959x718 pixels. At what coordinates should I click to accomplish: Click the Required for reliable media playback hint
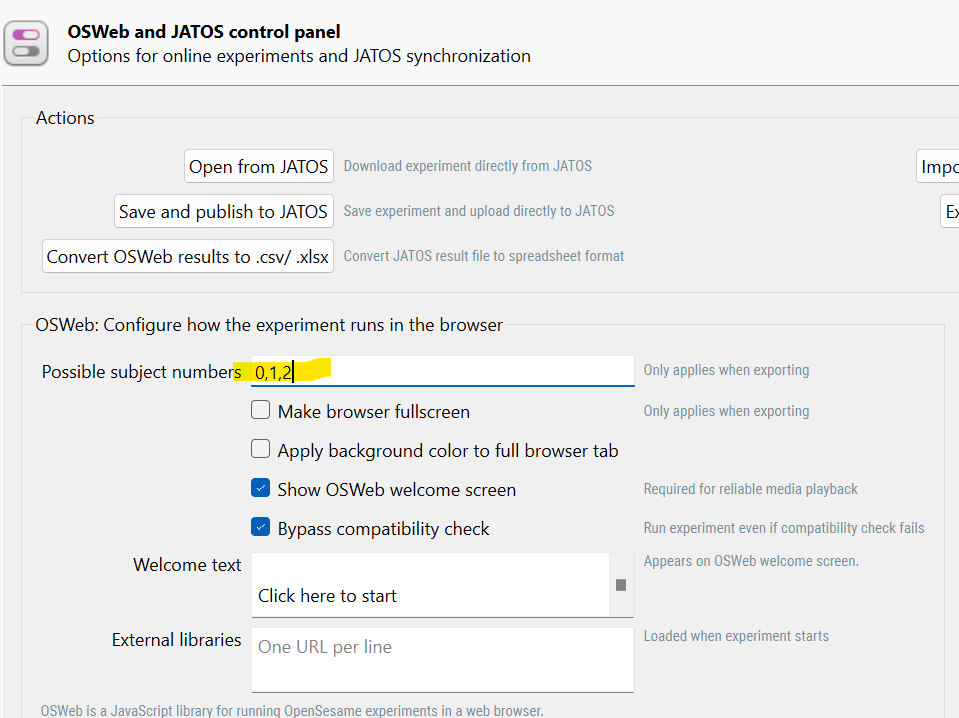pos(750,489)
